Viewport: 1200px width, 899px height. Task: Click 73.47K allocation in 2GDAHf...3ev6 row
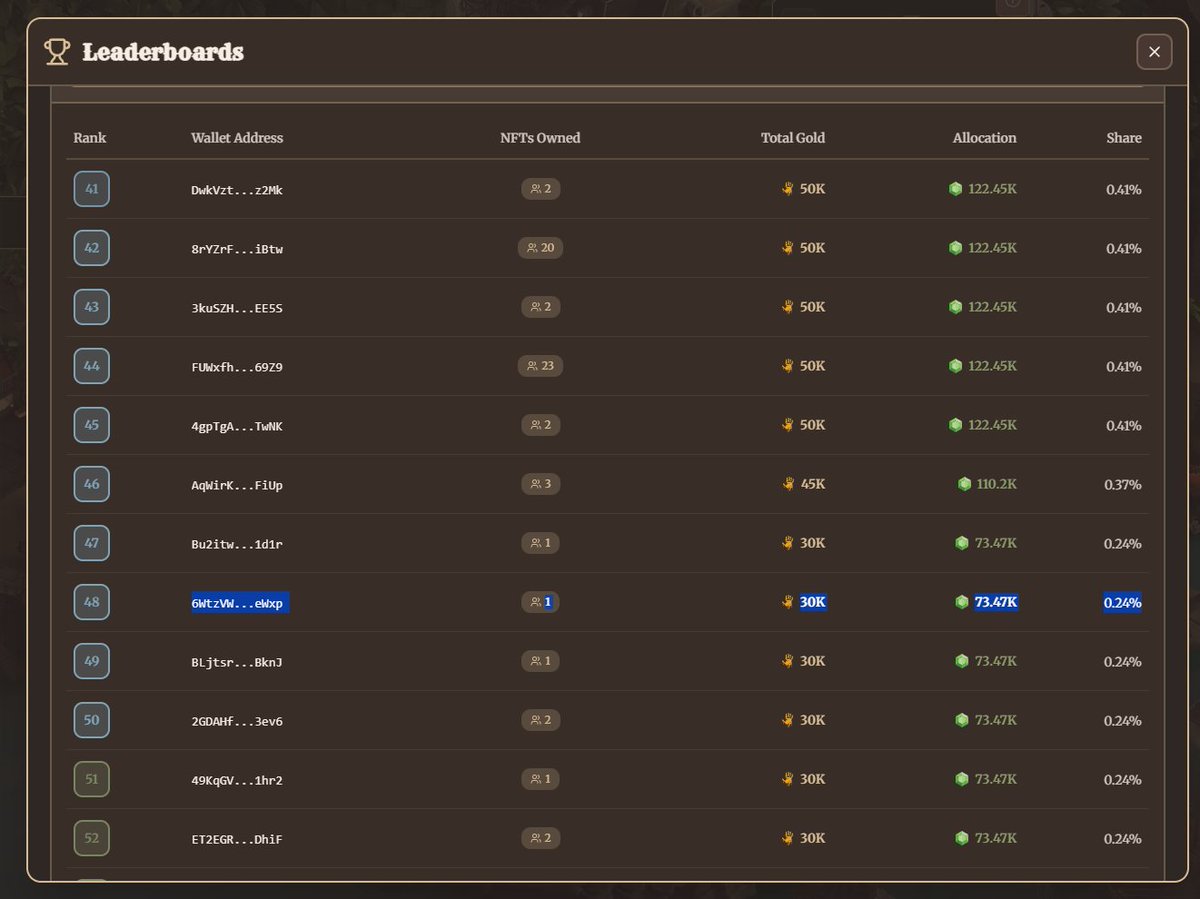(x=996, y=720)
